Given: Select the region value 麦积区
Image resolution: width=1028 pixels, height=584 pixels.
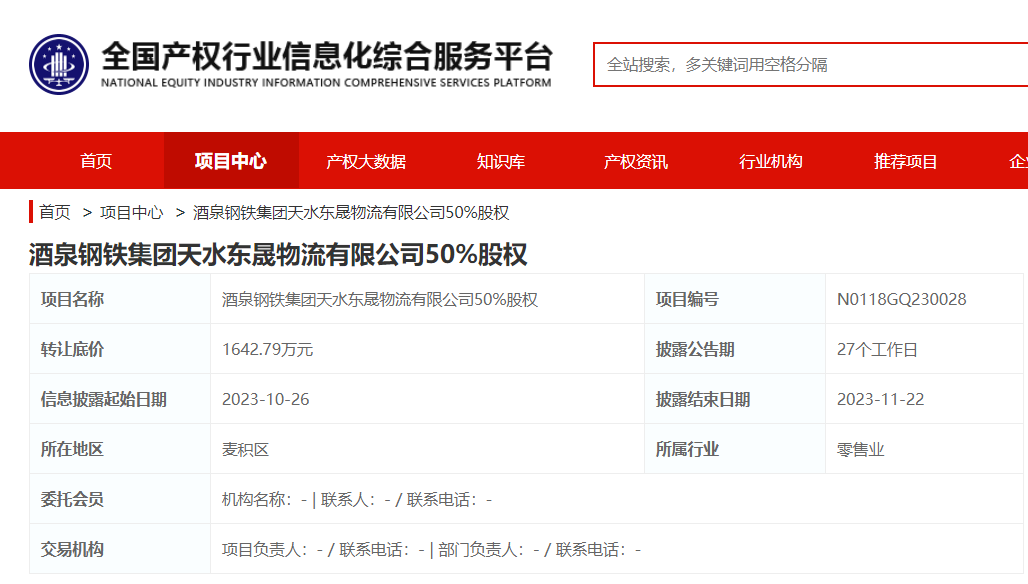Looking at the screenshot, I should pos(245,450).
